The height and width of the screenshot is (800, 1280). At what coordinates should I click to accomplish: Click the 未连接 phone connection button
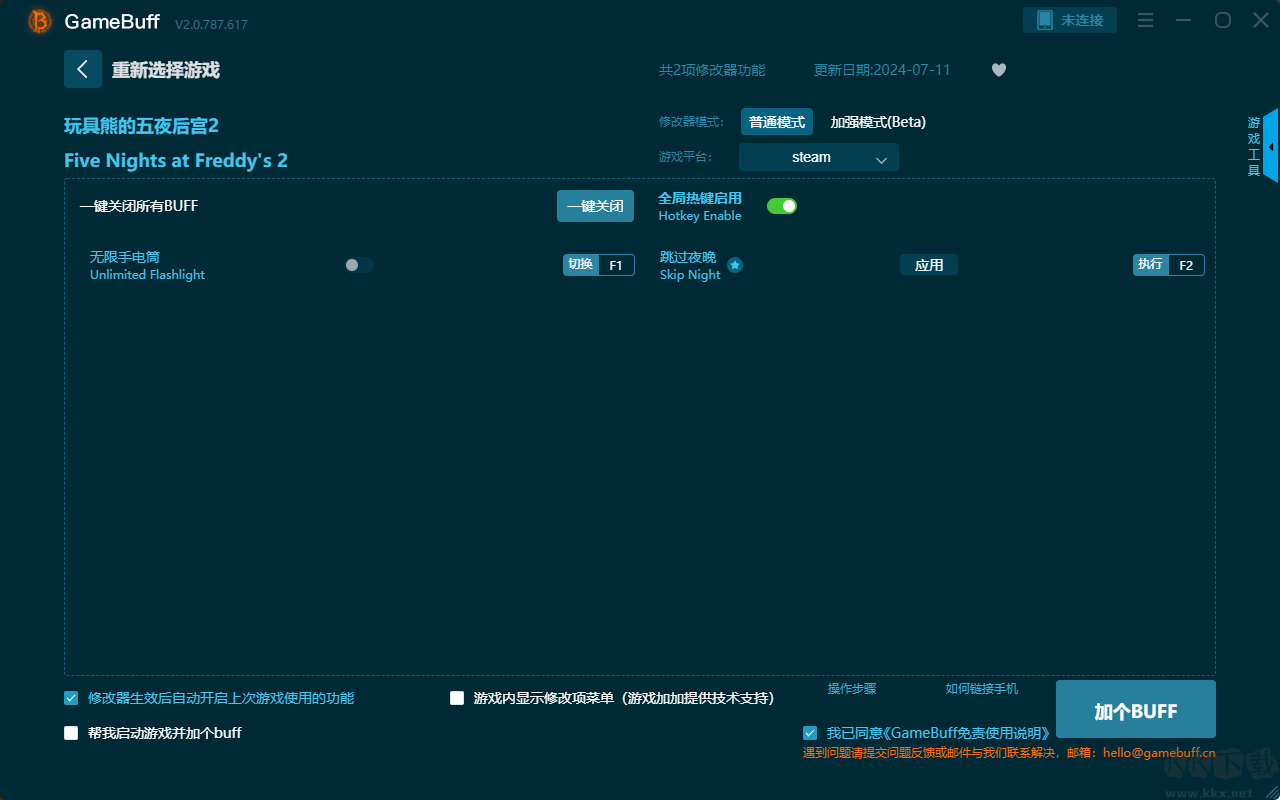tap(1070, 20)
